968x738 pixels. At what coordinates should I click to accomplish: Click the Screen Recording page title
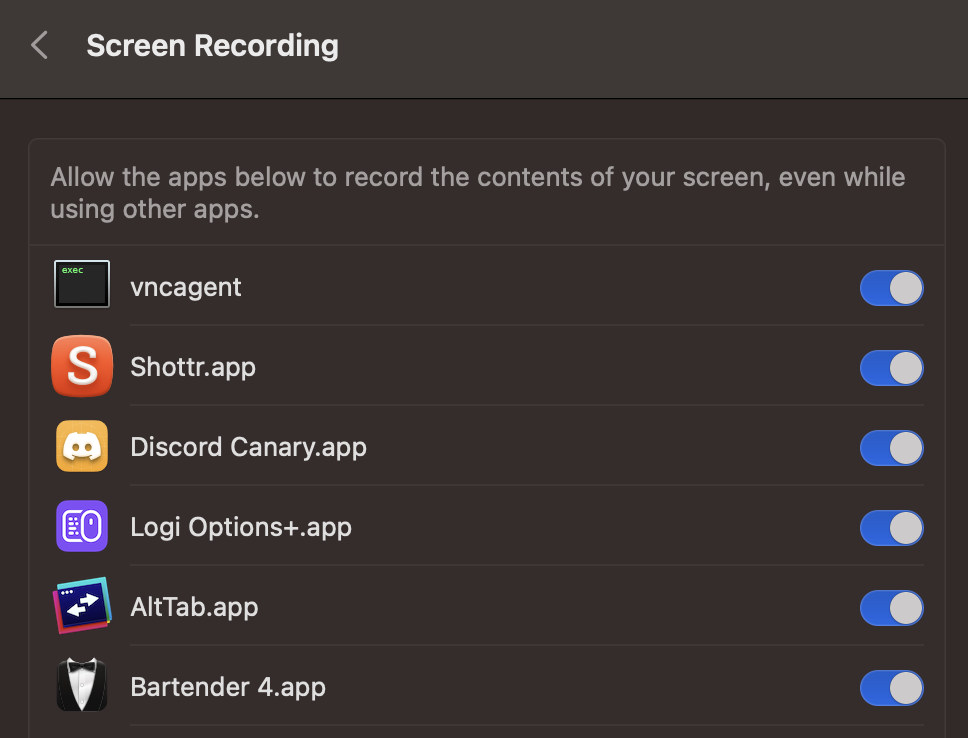click(212, 46)
